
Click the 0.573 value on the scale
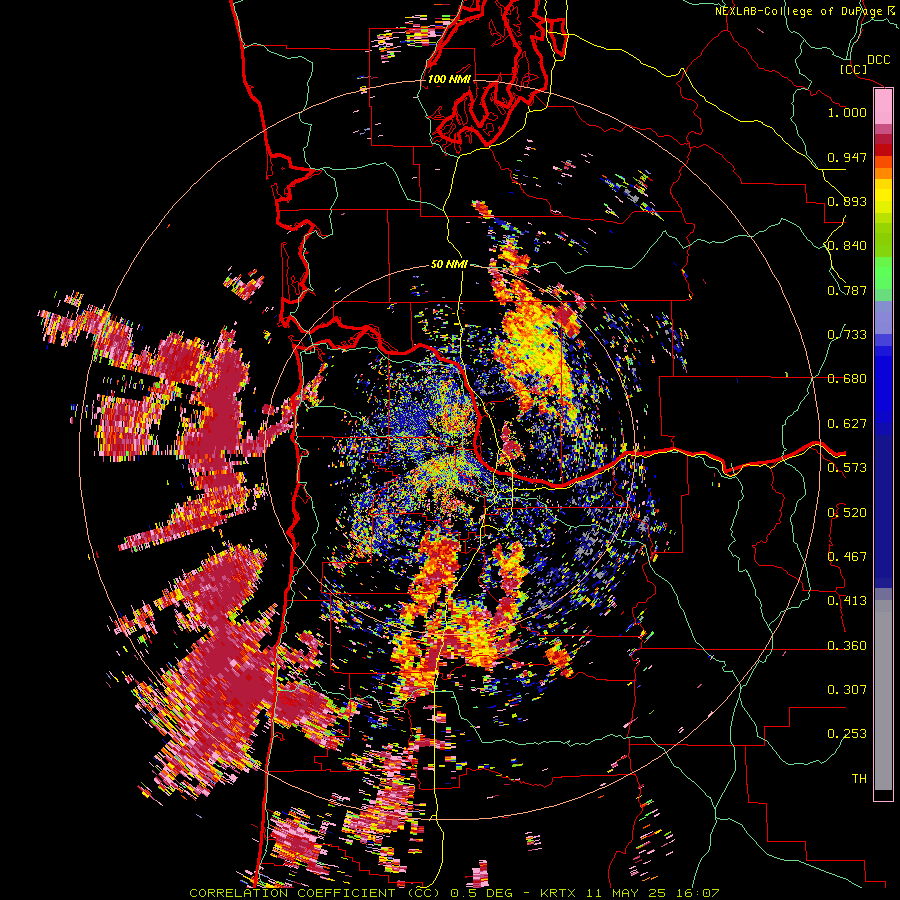coord(847,468)
